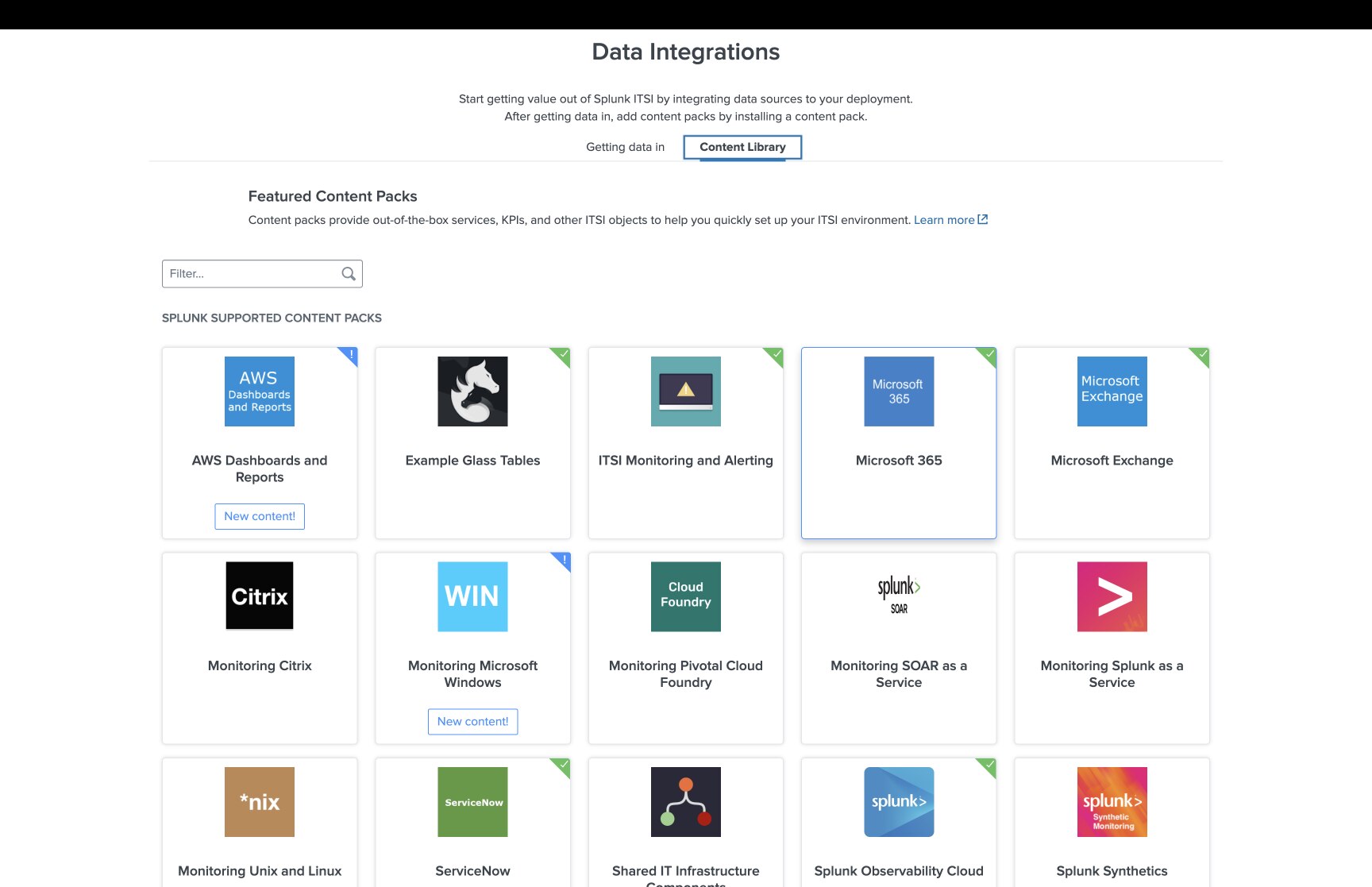The height and width of the screenshot is (887, 1372).
Task: Click the search magnifier in the filter box
Action: pos(348,273)
